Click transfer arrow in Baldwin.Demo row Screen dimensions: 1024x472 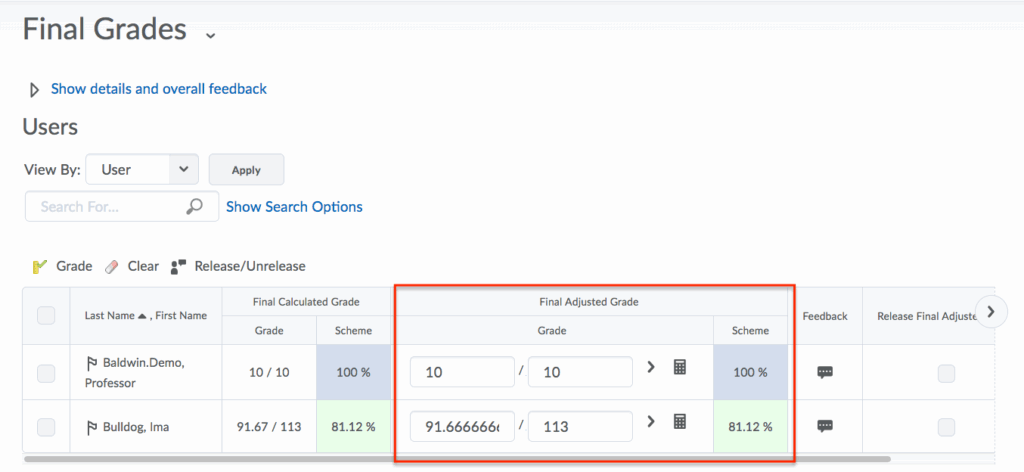click(x=650, y=368)
